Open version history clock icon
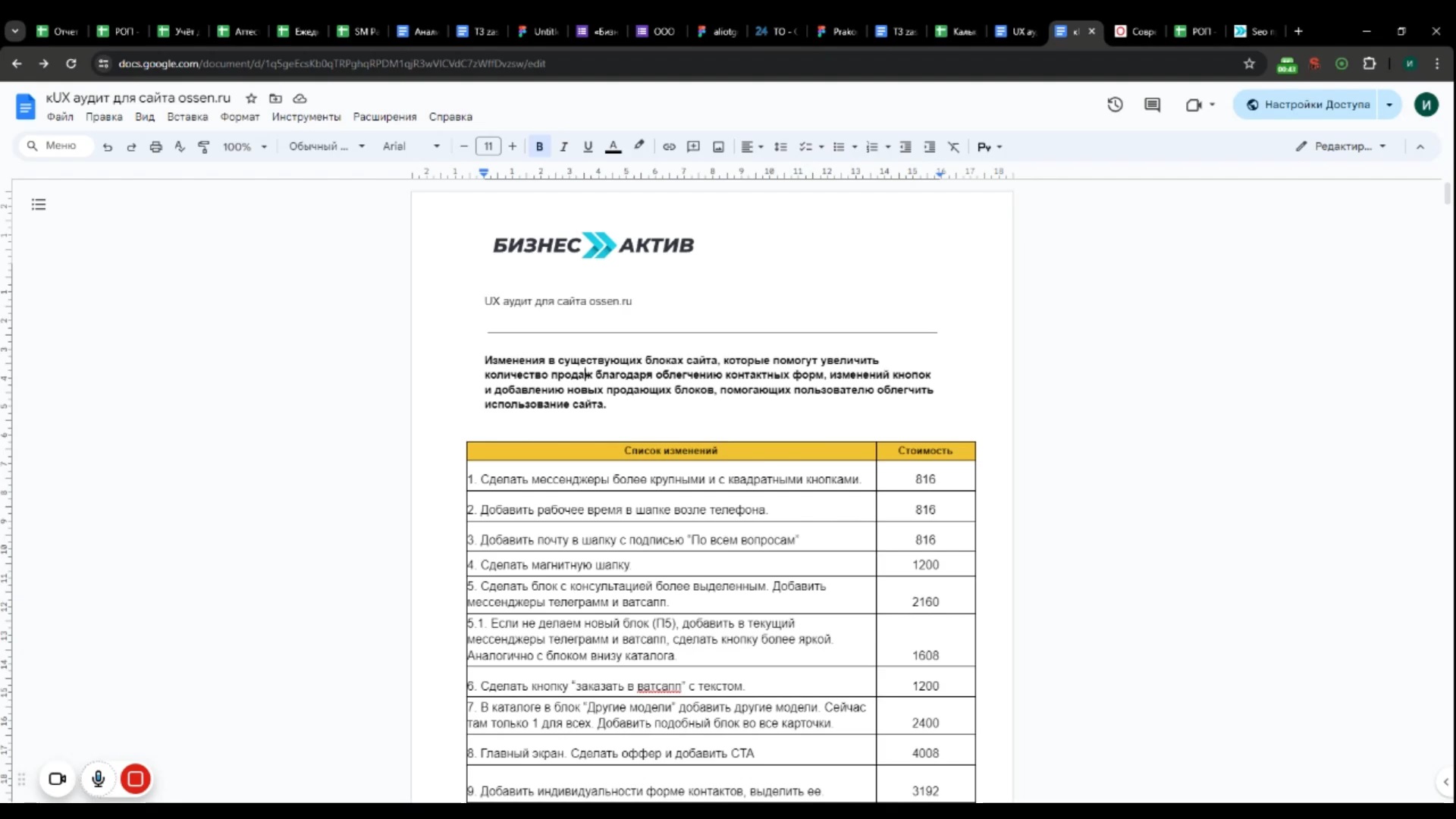The width and height of the screenshot is (1456, 819). (1115, 105)
